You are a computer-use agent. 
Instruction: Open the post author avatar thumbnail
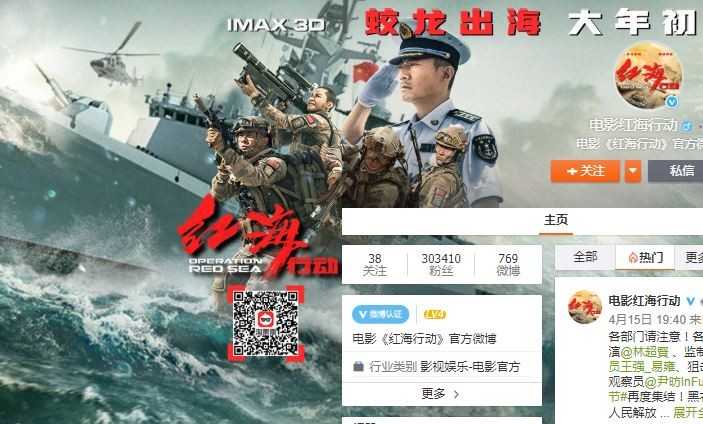point(585,307)
